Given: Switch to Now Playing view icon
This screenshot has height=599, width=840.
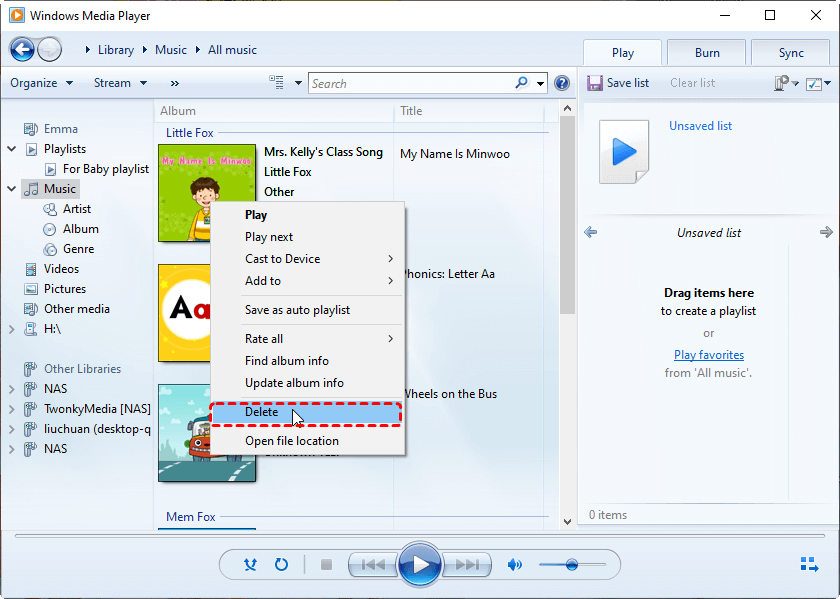Looking at the screenshot, I should coord(809,564).
